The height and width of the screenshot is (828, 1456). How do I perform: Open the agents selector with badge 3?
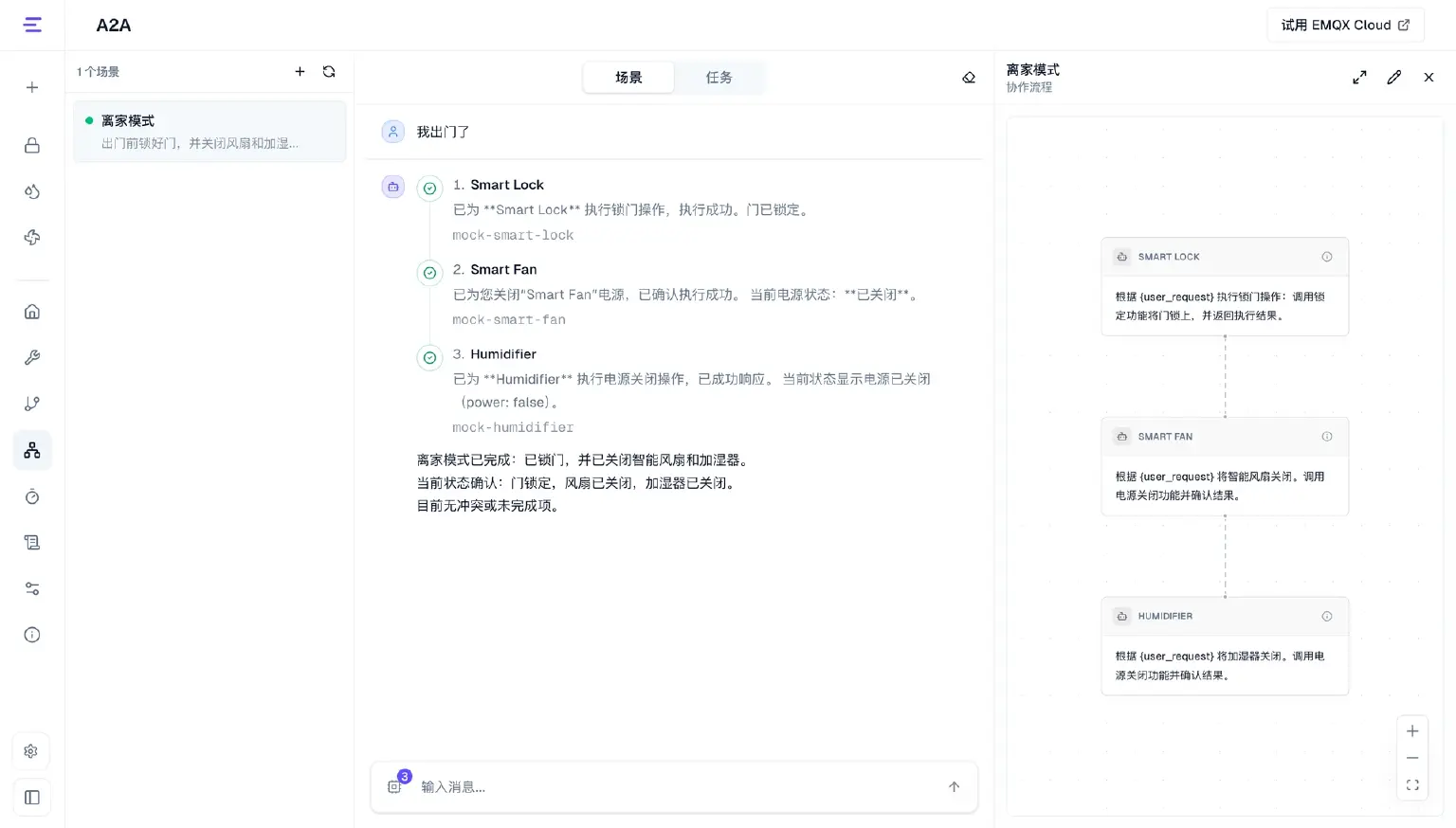(x=396, y=785)
